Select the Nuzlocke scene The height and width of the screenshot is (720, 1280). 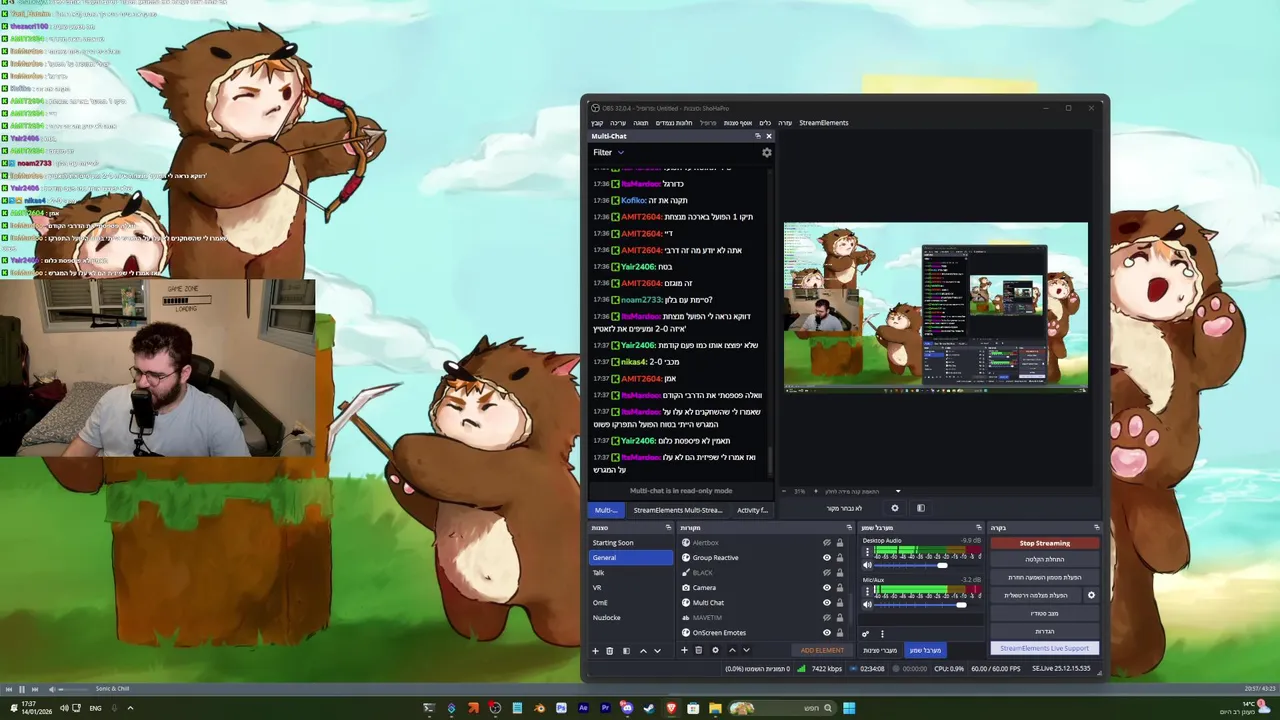[632, 618]
